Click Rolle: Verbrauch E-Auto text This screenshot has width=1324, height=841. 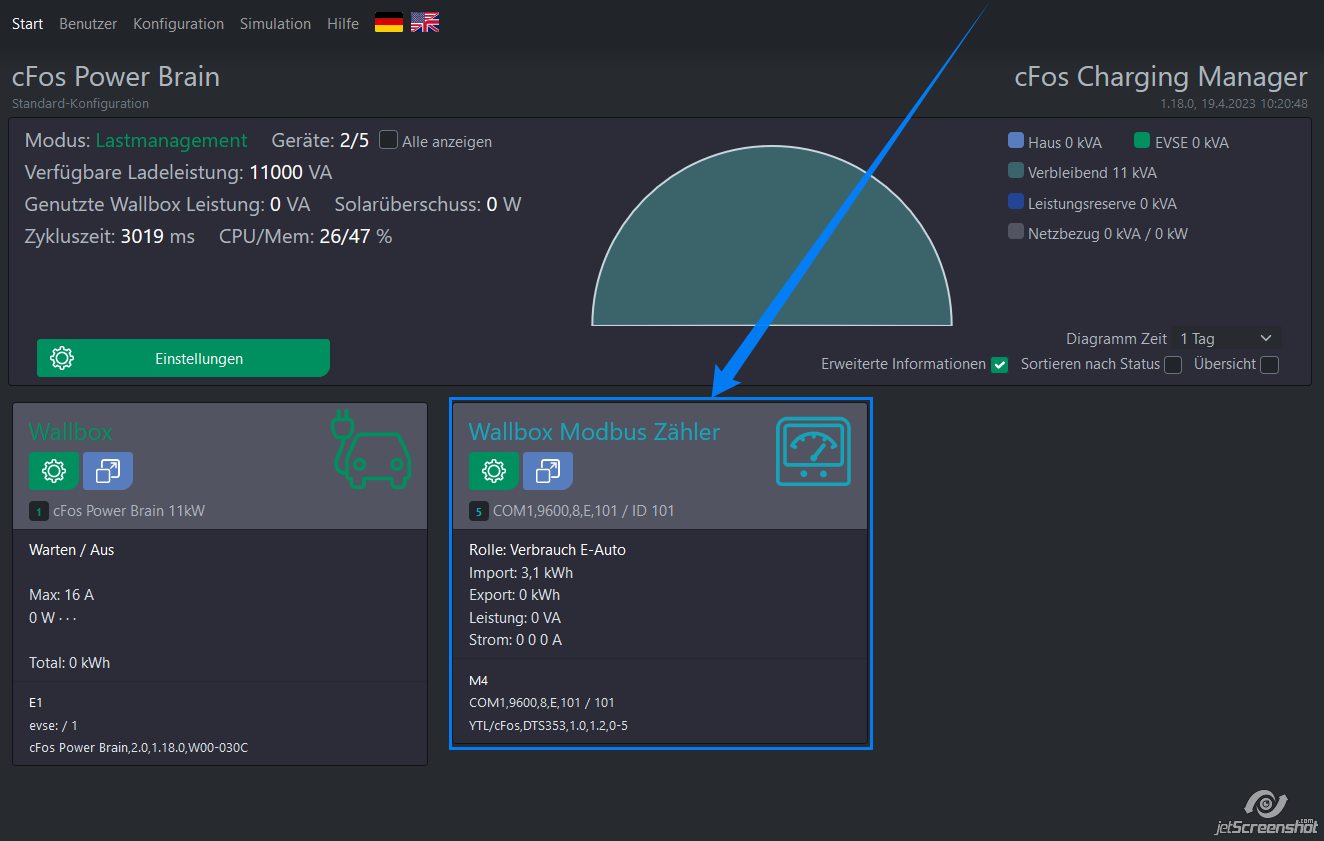tap(547, 550)
